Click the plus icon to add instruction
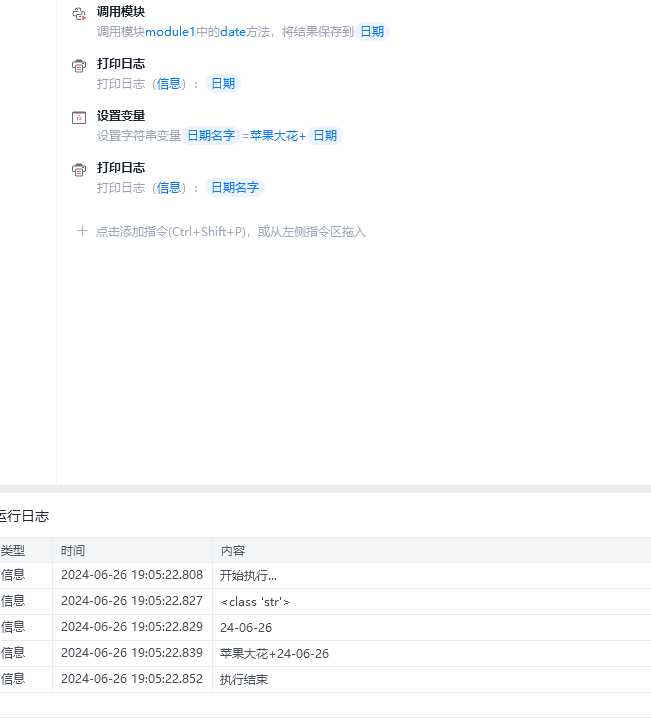This screenshot has height=724, width=651. 82,231
